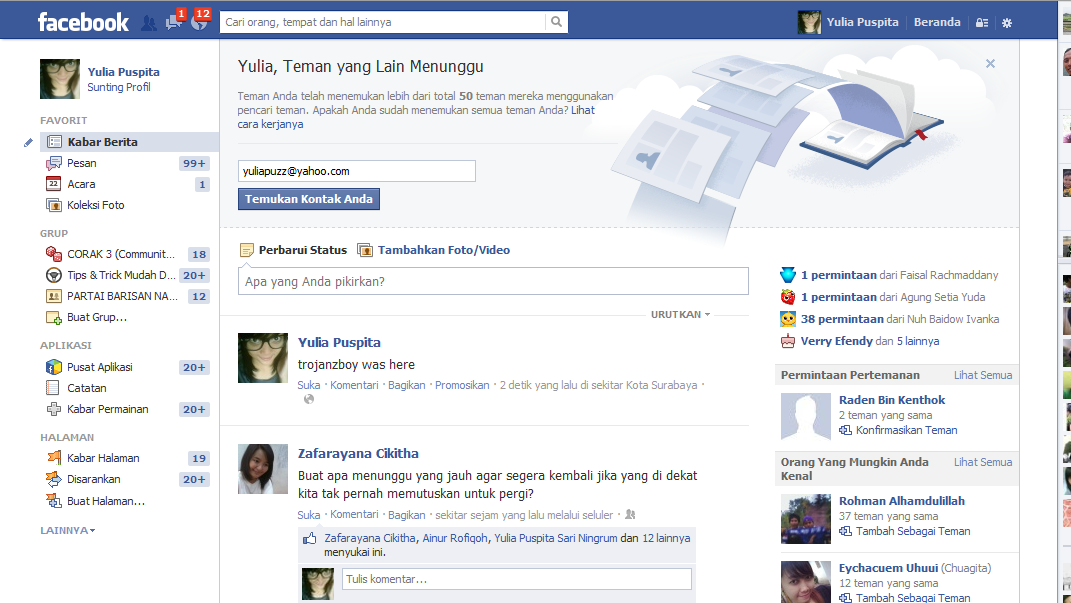Click the Kabar Halaman flag icon

53,458
